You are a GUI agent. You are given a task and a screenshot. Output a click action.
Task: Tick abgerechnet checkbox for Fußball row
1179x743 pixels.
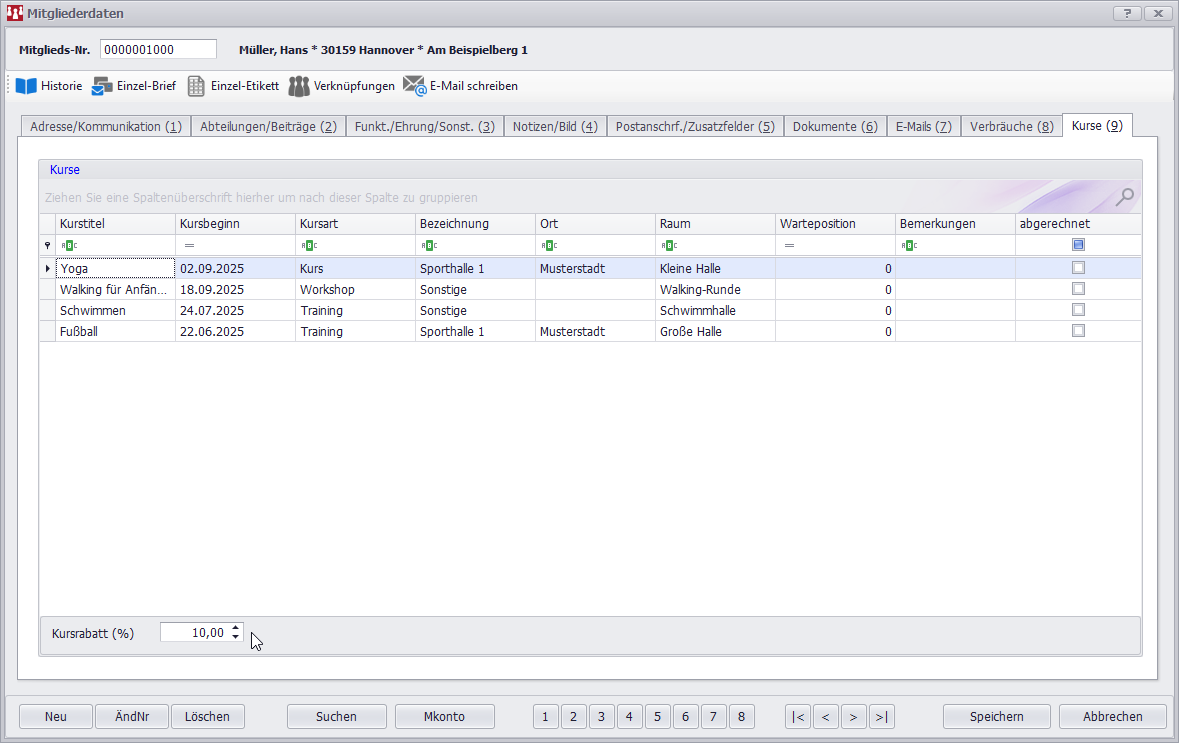[x=1078, y=331]
